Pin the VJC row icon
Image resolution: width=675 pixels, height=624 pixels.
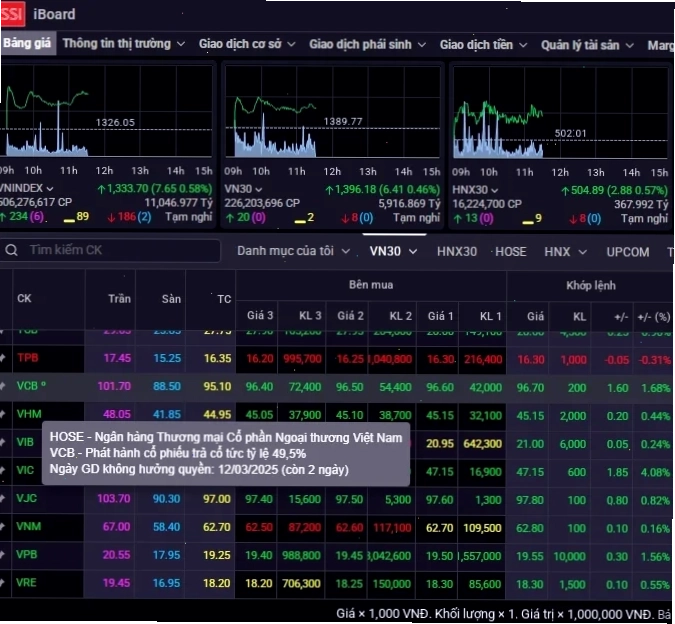click(3, 498)
